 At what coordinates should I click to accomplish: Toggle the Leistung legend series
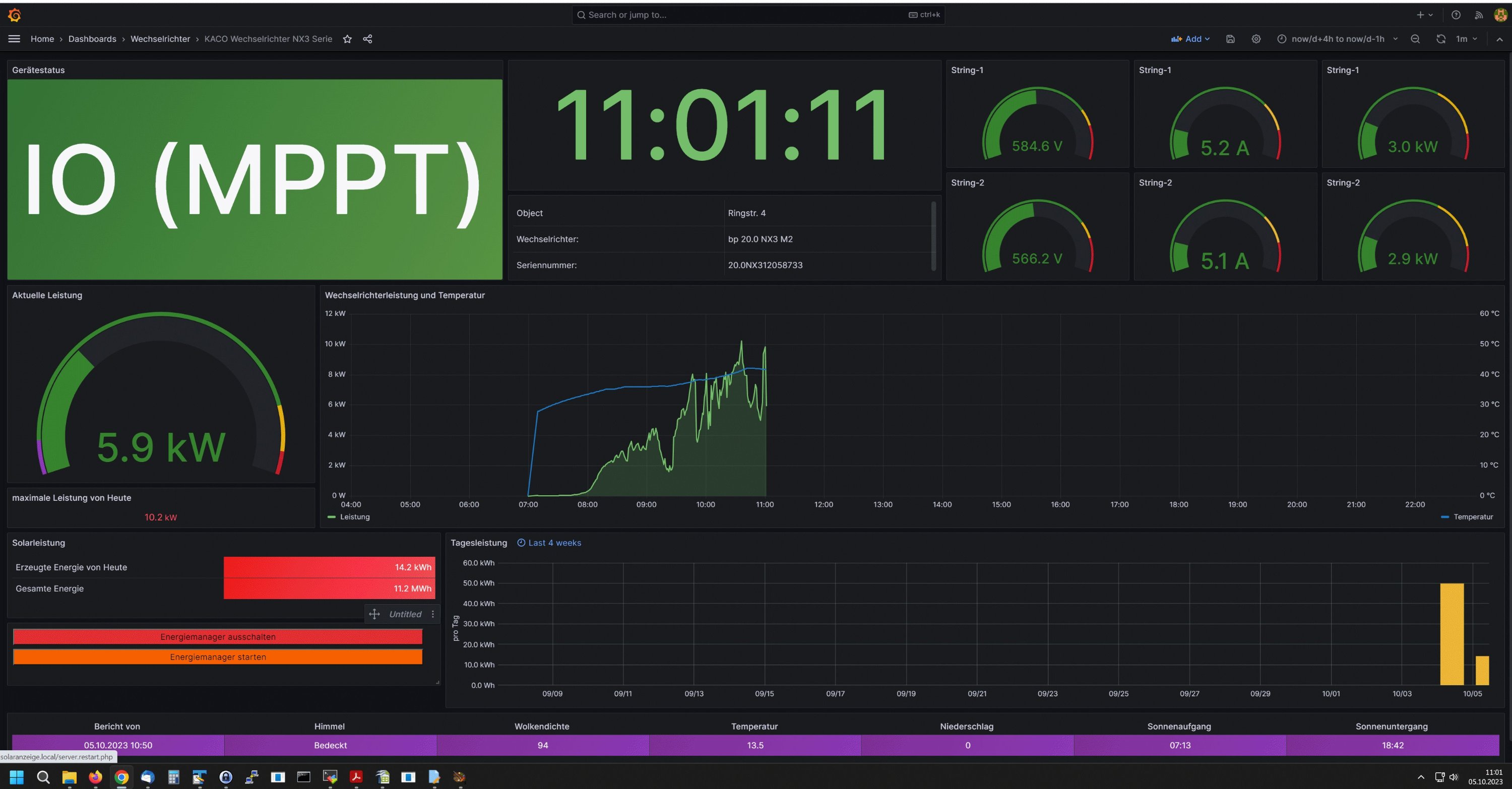pos(354,517)
